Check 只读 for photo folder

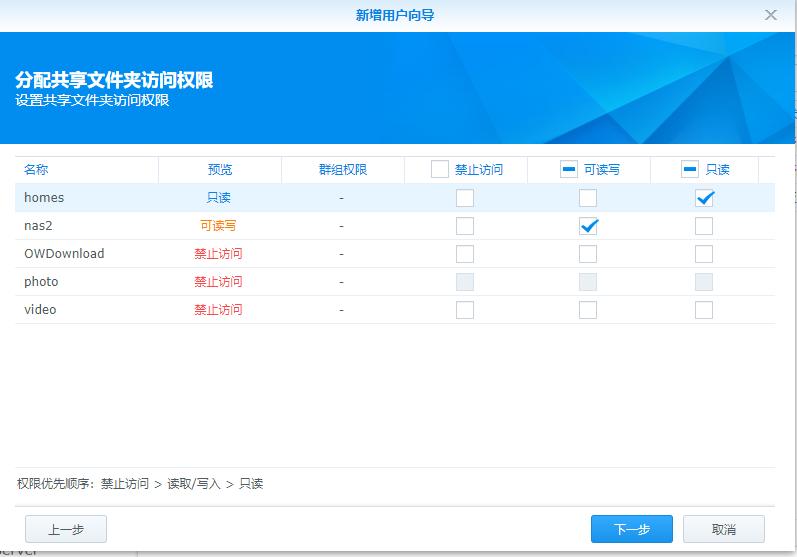coord(704,282)
